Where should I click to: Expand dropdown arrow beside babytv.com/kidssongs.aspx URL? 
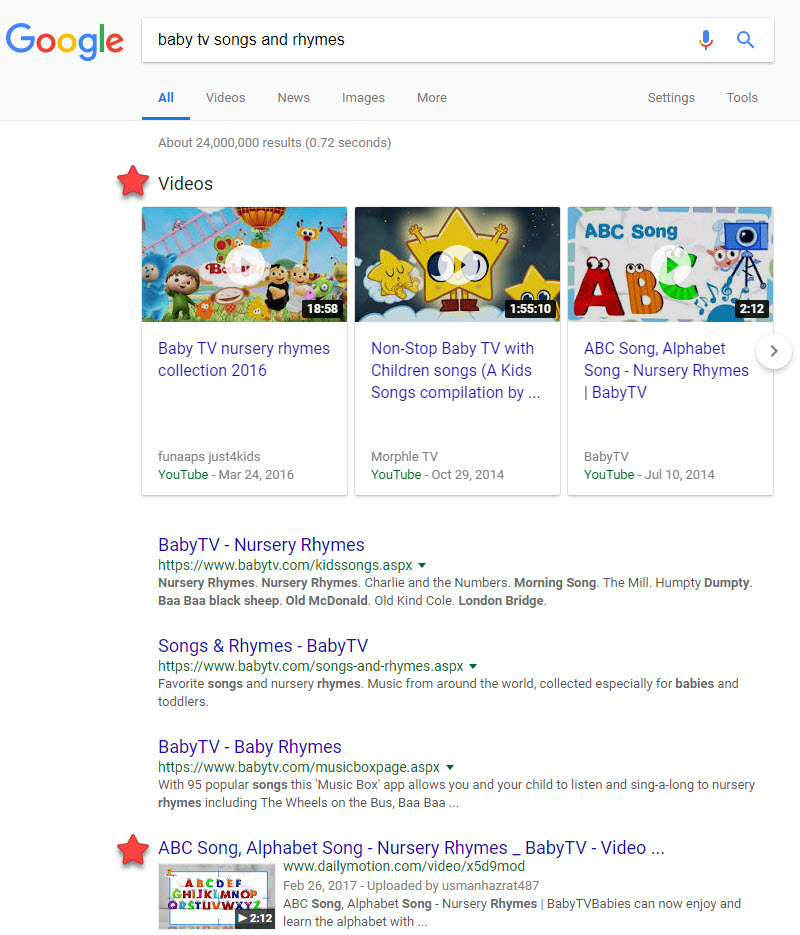pos(422,566)
